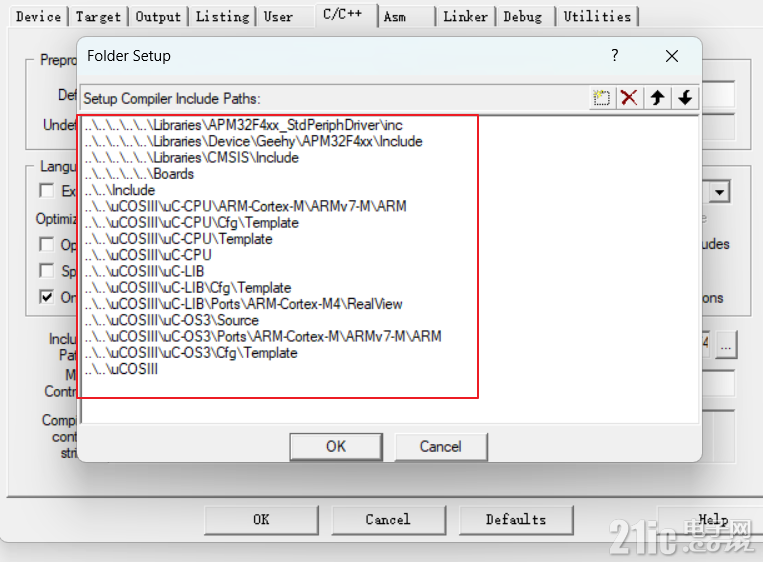Select the ..\..\uCOSIII\uC-LIB path

pyautogui.click(x=145, y=272)
